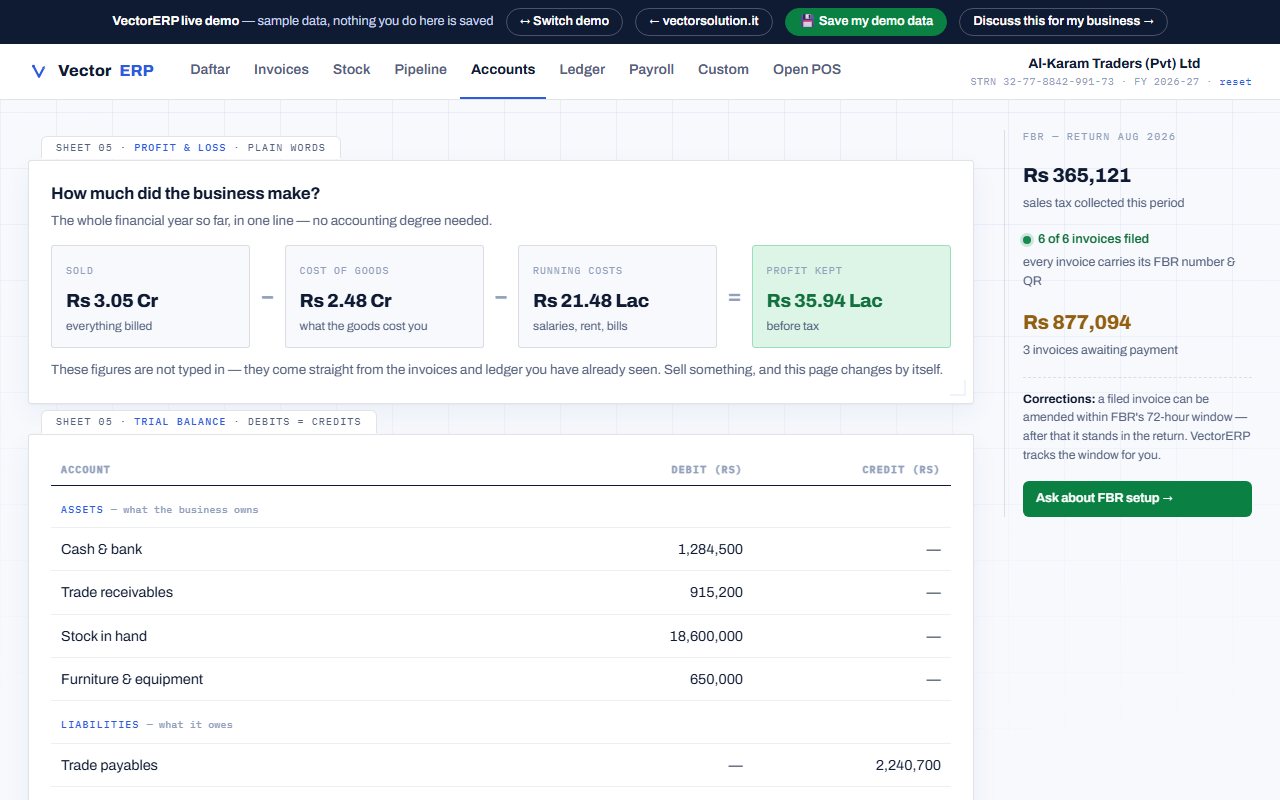Click the 650,000 debit amount

point(716,679)
